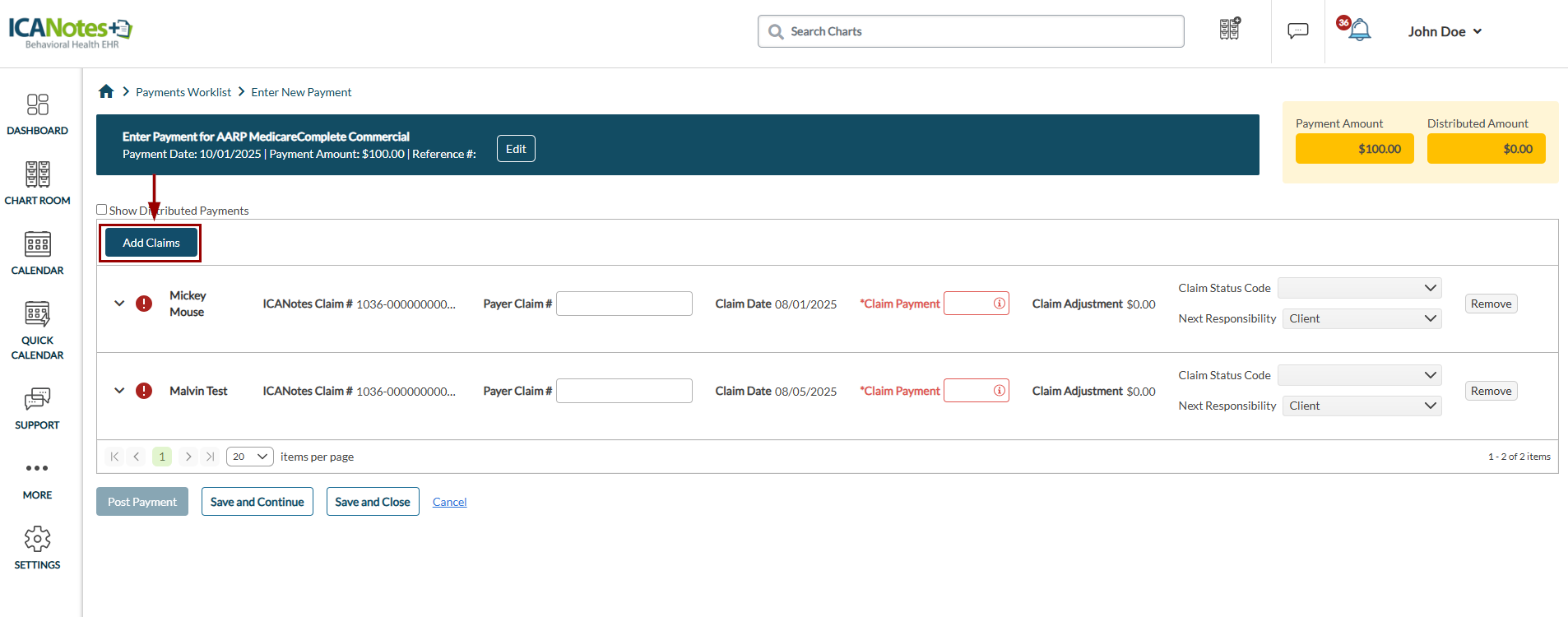Click the notifications bell icon
The width and height of the screenshot is (1568, 617).
(1359, 31)
